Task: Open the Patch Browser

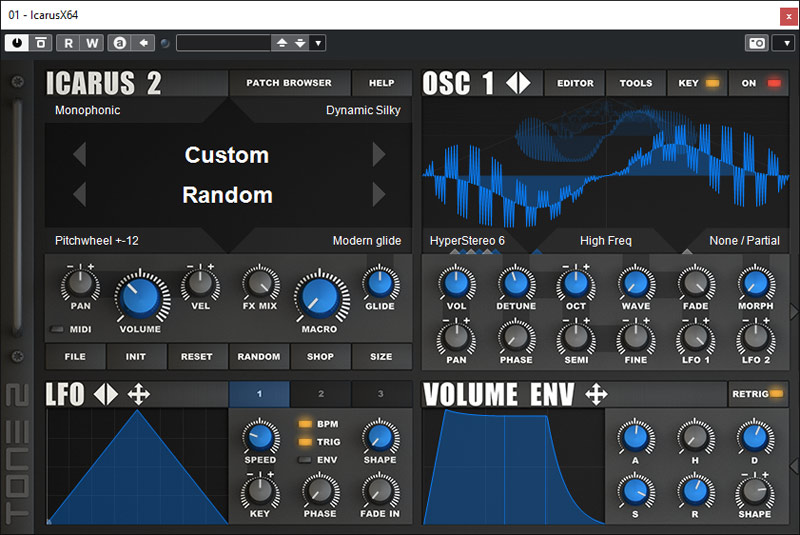Action: click(x=289, y=83)
